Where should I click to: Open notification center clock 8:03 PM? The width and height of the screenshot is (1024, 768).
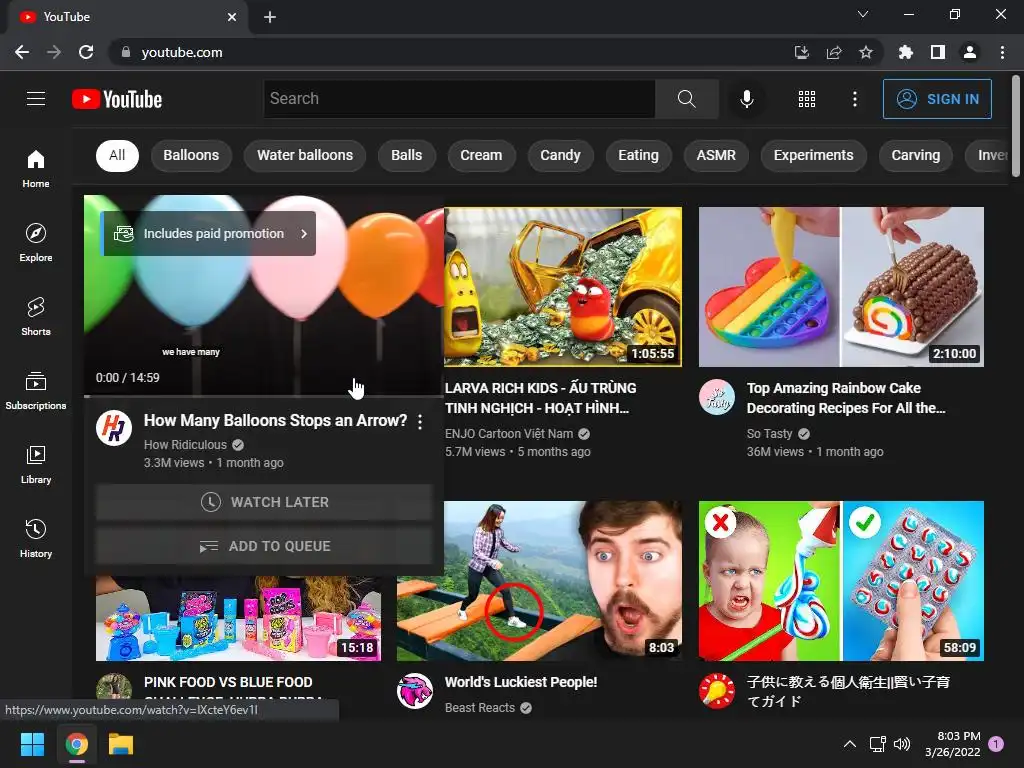[952, 744]
